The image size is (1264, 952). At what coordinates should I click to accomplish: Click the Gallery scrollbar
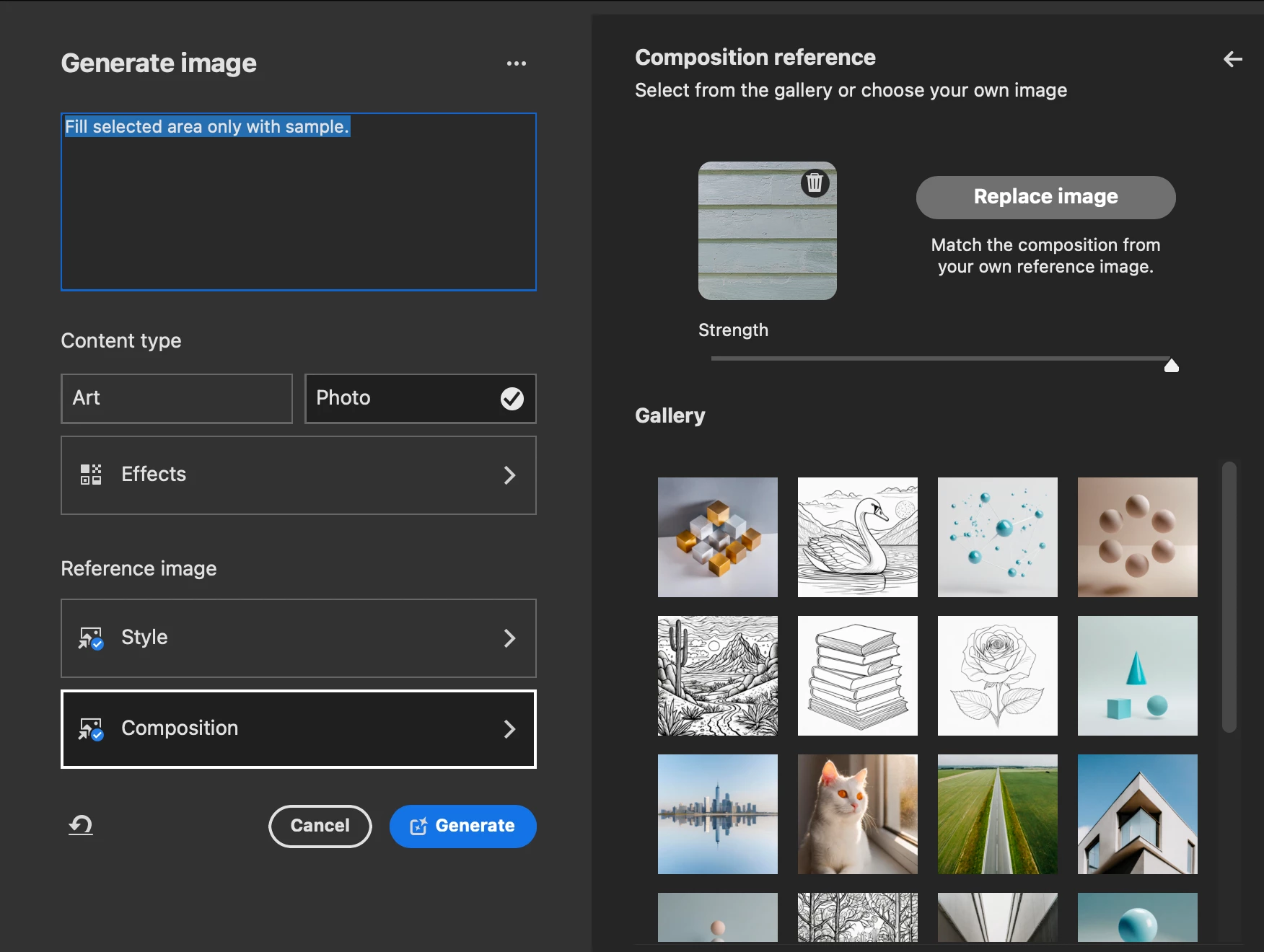(x=1229, y=597)
